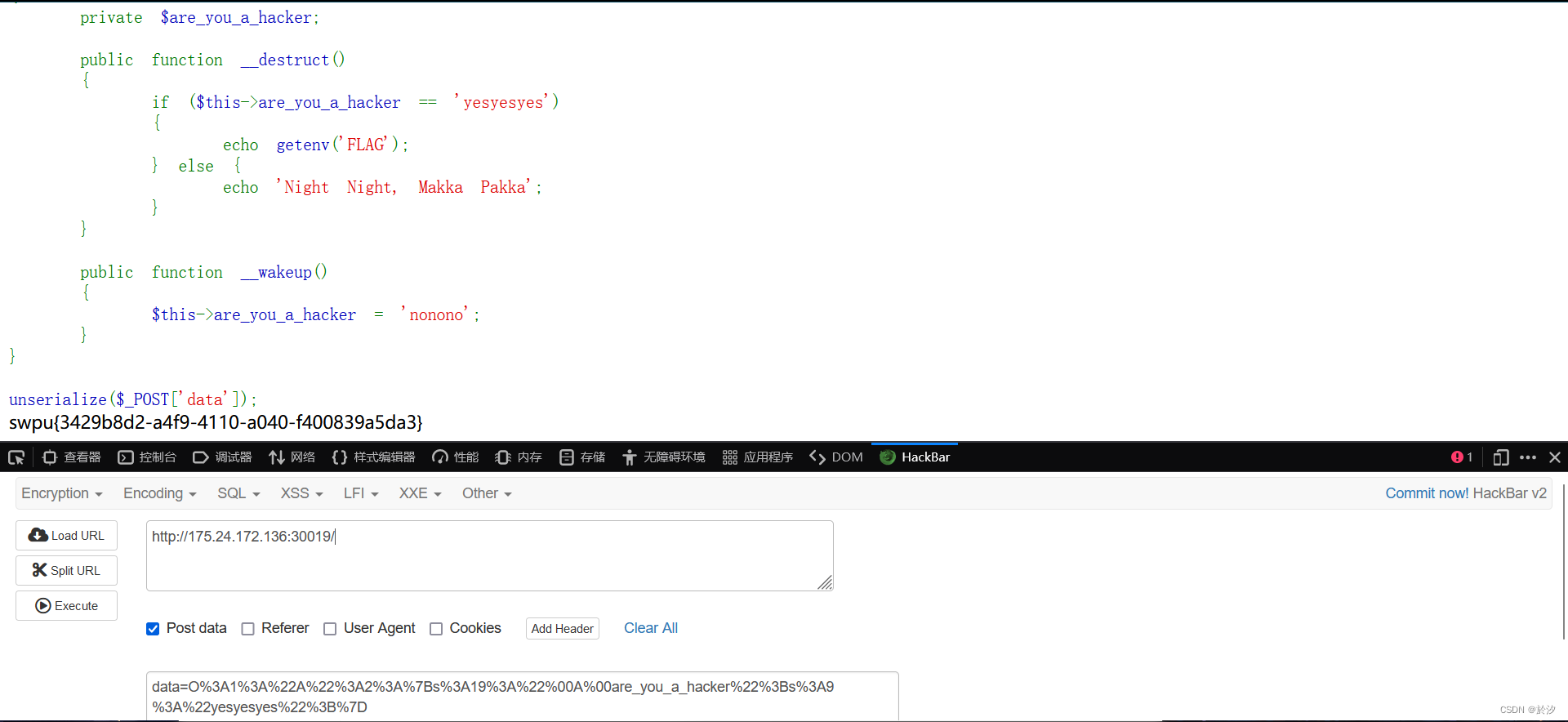Expand the XSS dropdown

302,493
